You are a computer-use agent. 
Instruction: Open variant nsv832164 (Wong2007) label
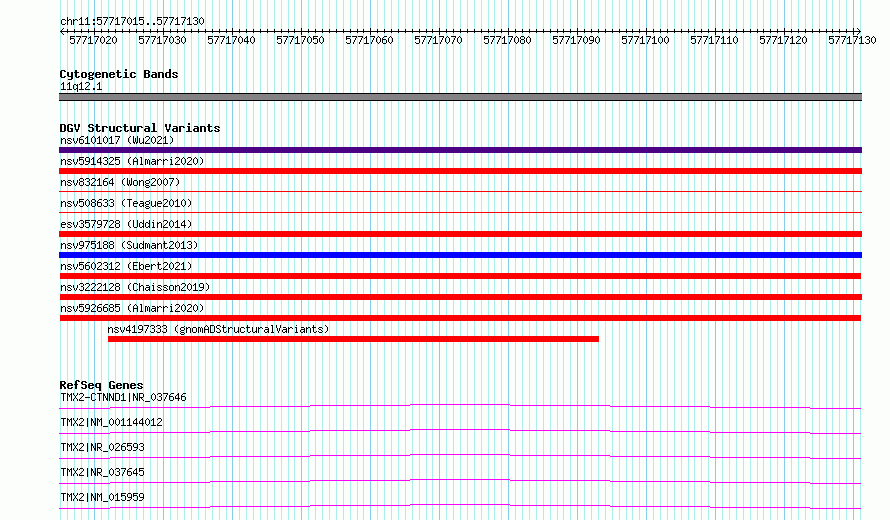[x=120, y=182]
